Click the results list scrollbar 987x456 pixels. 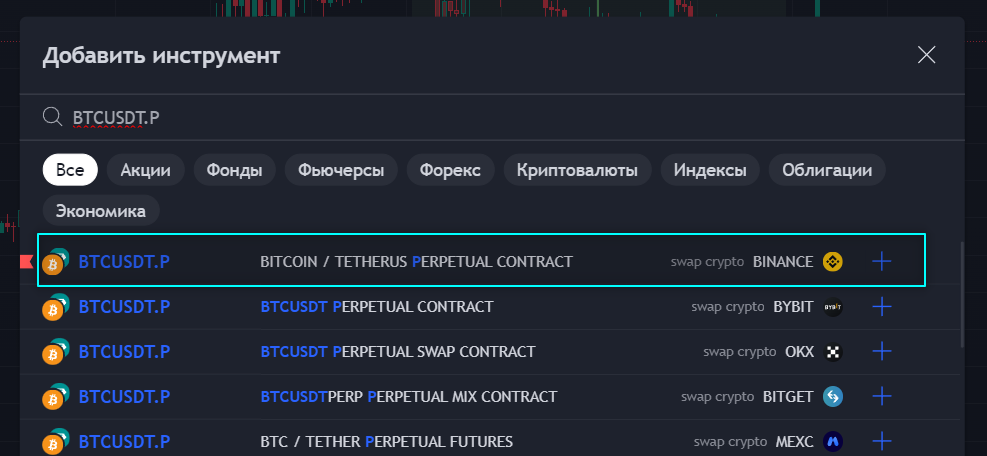962,295
